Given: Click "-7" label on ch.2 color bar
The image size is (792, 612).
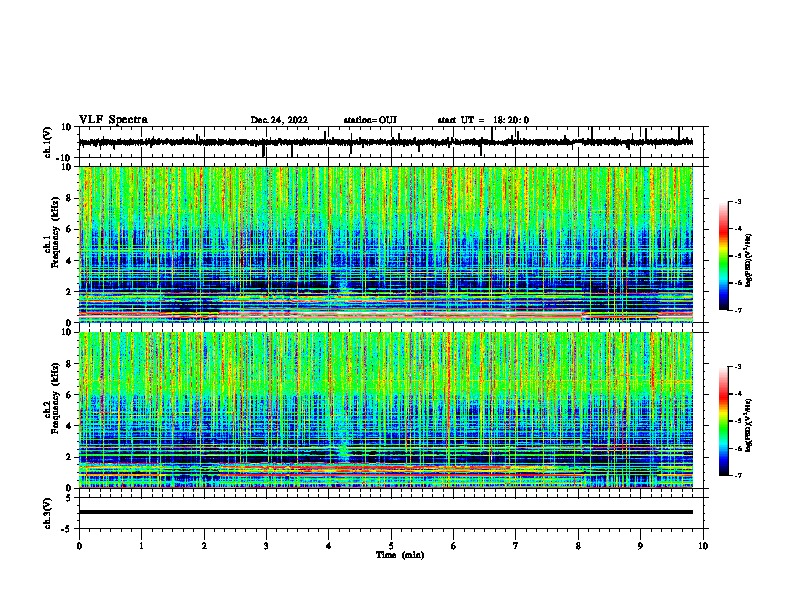Looking at the screenshot, I should click(737, 475).
